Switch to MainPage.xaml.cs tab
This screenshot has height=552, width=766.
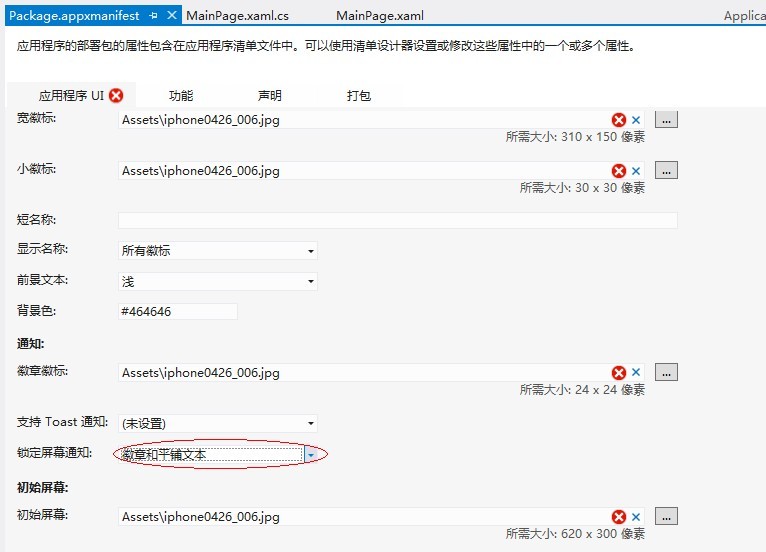pyautogui.click(x=237, y=16)
